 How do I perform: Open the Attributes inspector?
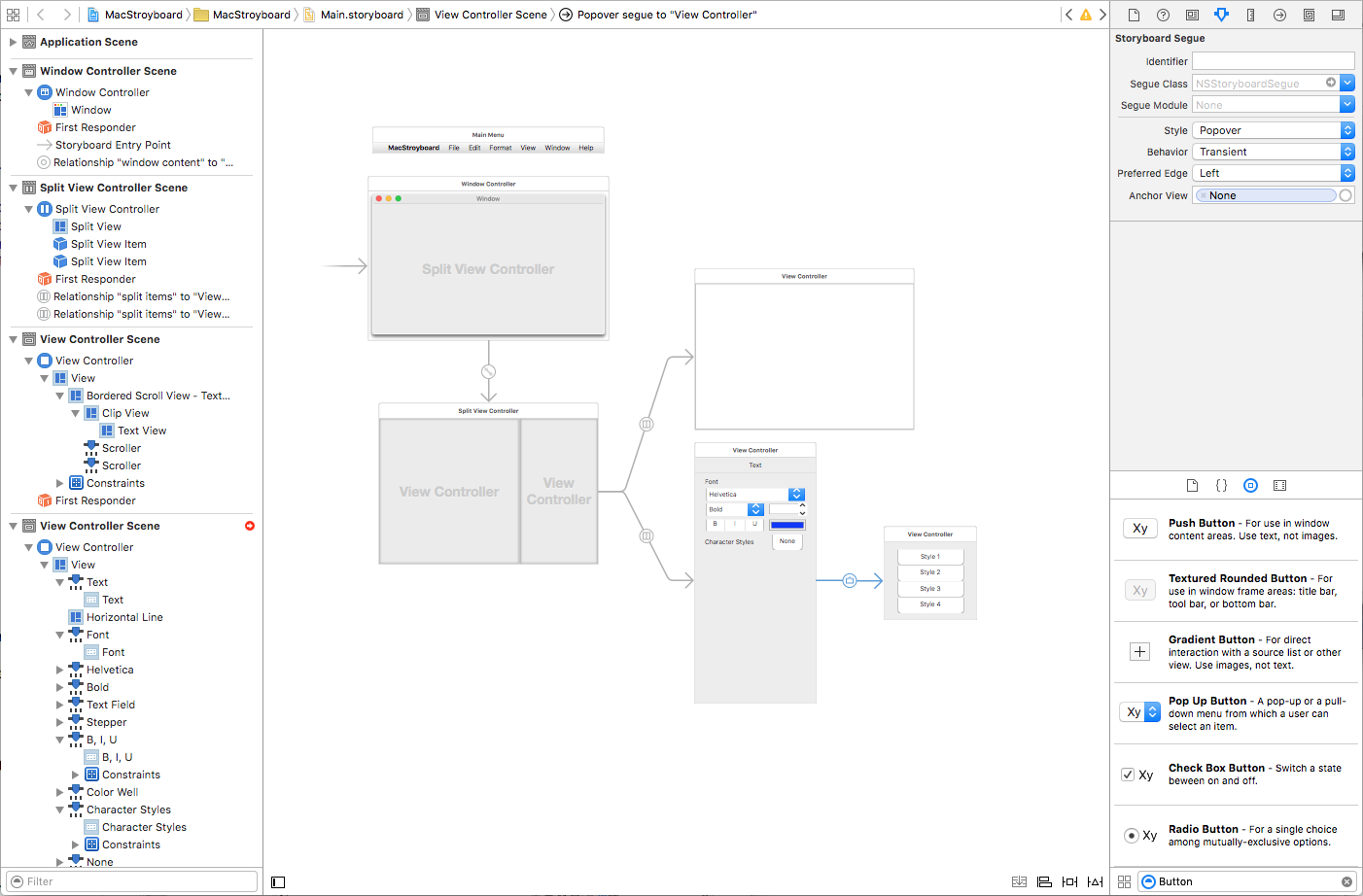1221,15
